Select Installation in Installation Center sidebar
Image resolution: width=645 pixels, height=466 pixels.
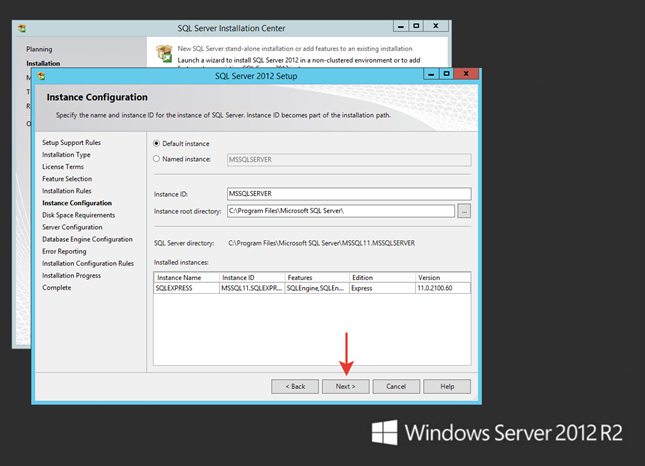click(x=43, y=63)
